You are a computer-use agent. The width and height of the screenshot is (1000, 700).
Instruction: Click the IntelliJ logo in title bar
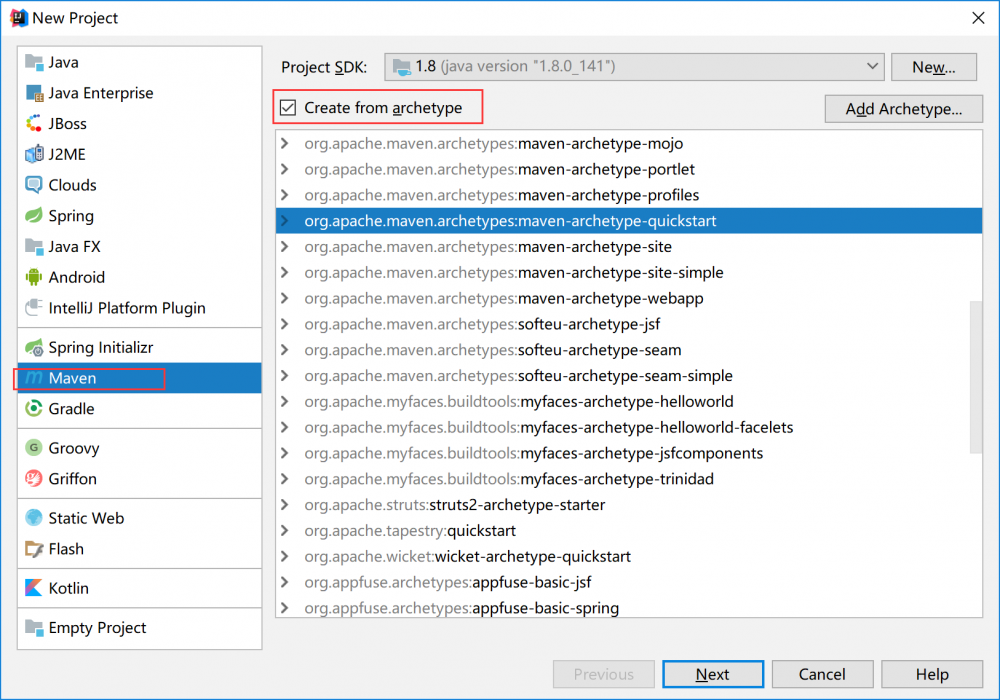(x=19, y=18)
